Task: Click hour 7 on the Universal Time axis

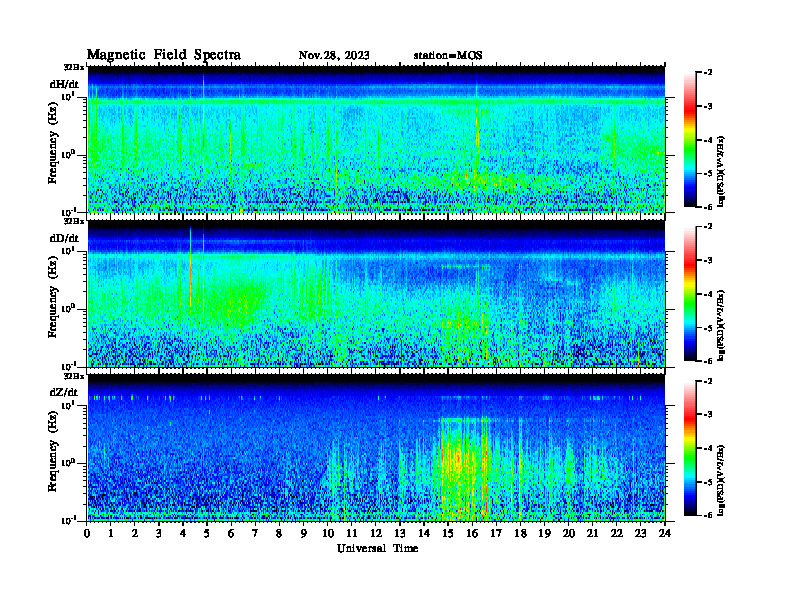Action: point(256,534)
